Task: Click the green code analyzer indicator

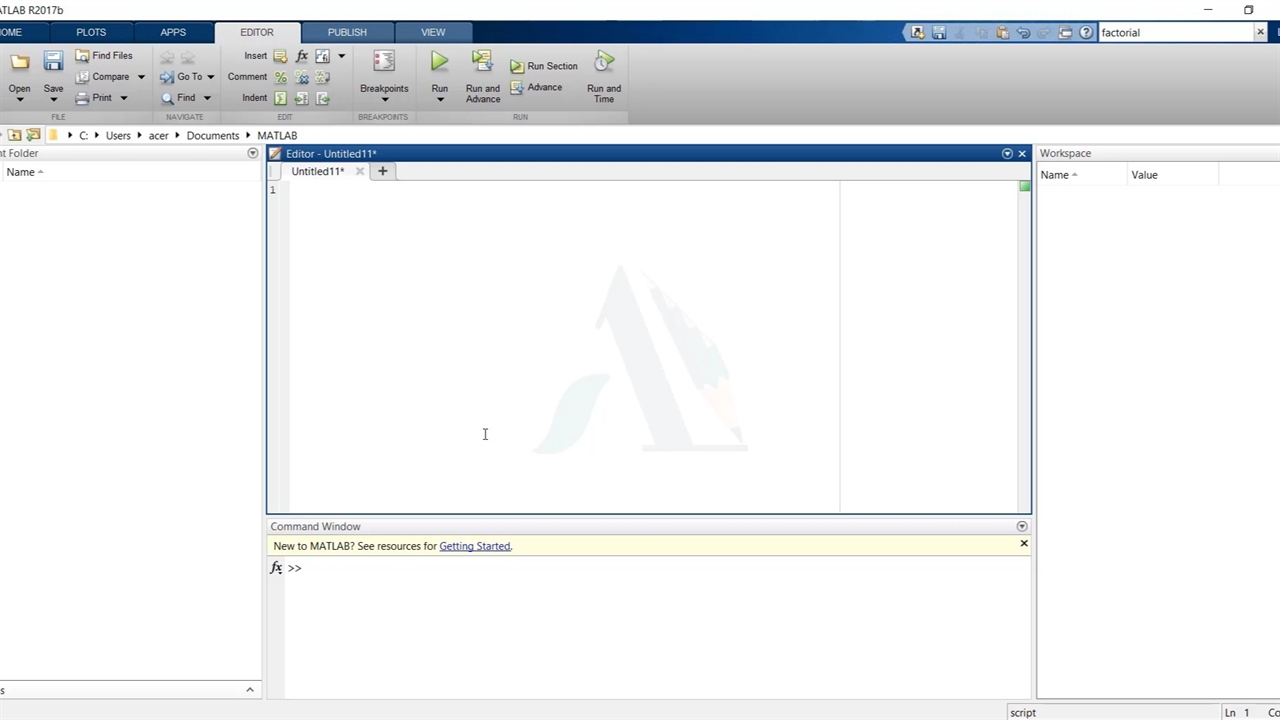Action: [1024, 187]
